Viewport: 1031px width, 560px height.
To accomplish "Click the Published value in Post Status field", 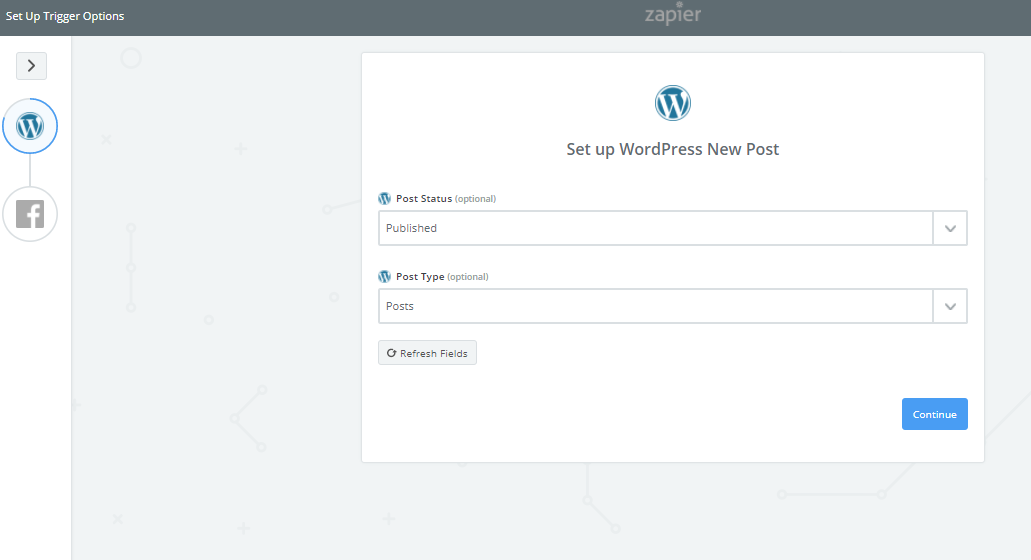I will 411,228.
